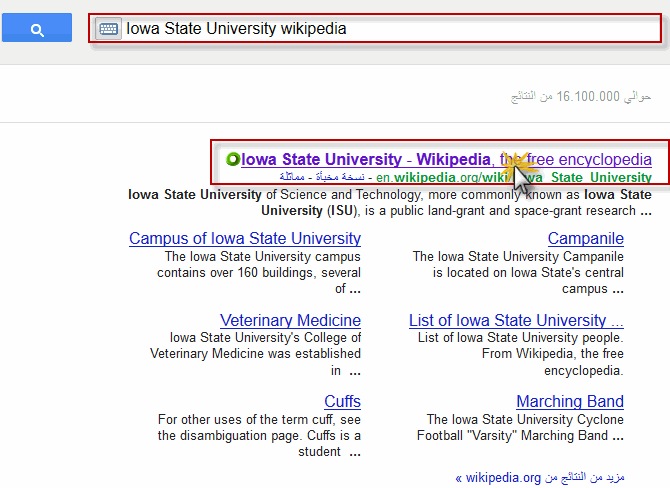The height and width of the screenshot is (488, 670).
Task: Click text 'contains over 160 buildings, several'
Action: [259, 273]
